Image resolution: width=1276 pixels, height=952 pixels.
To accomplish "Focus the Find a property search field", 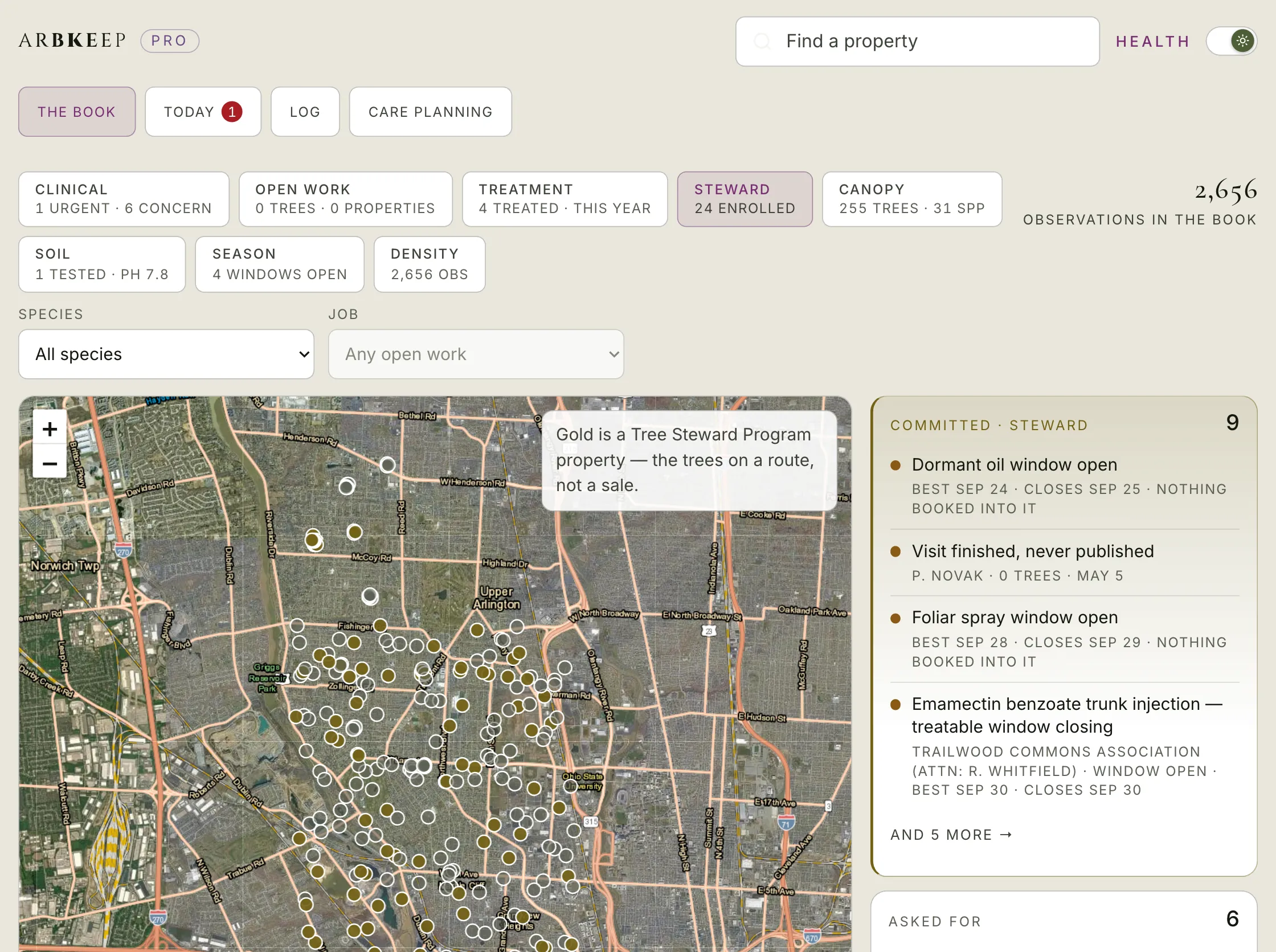I will pos(917,41).
